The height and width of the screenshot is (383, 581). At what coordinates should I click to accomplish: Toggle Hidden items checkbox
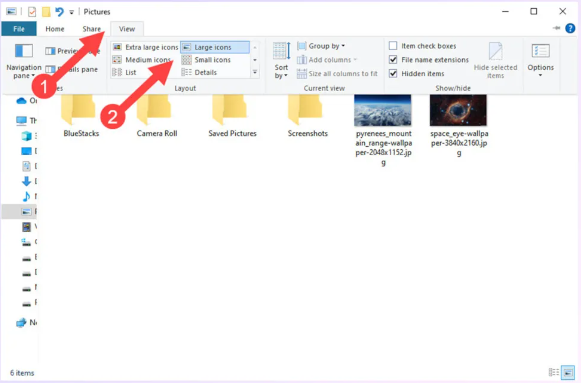pos(393,73)
